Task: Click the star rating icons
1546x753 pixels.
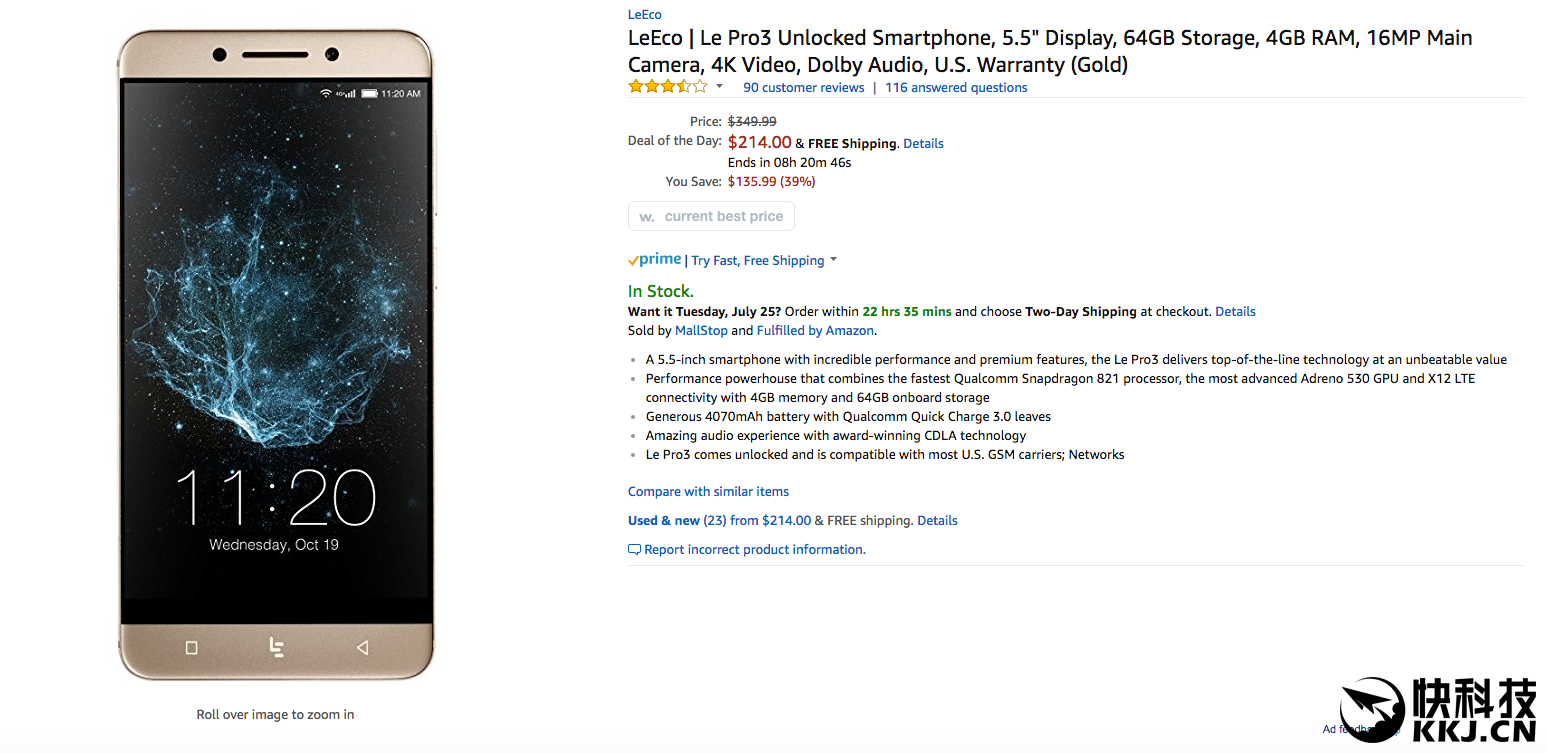Action: point(667,87)
